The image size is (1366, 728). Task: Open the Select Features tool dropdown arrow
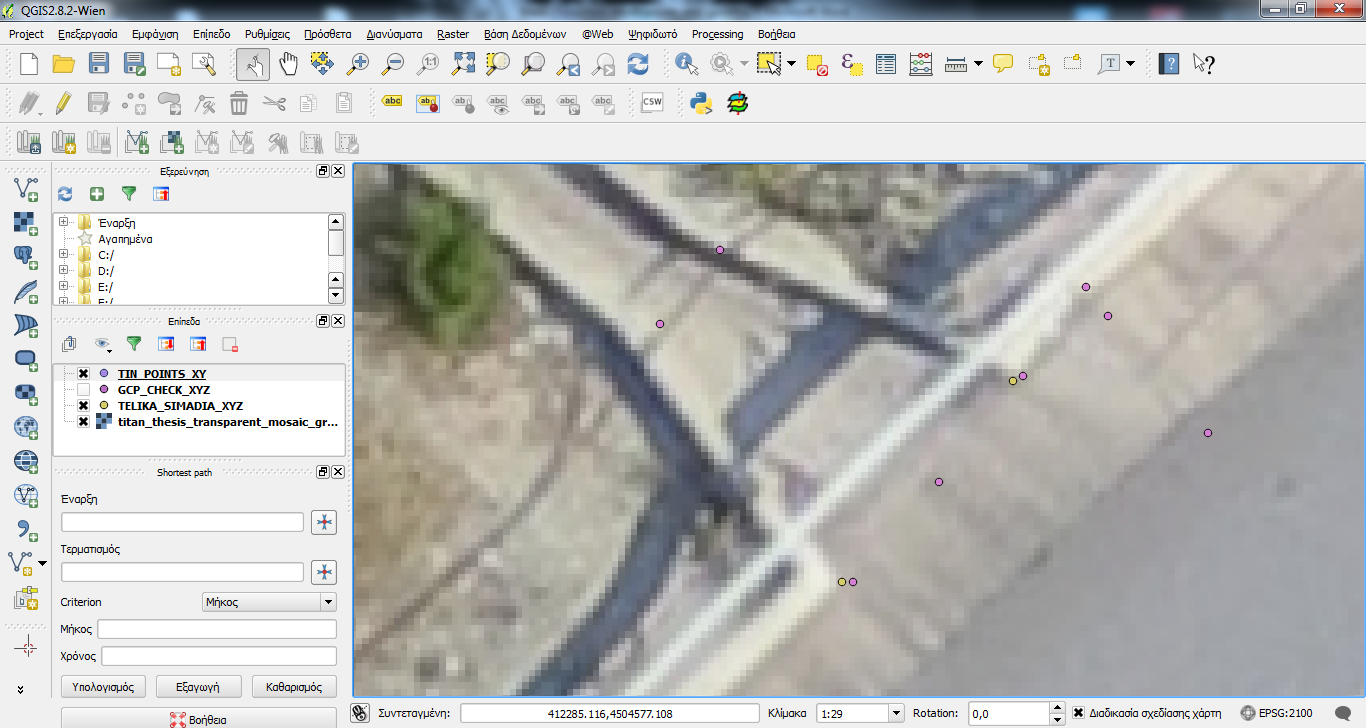click(x=792, y=64)
